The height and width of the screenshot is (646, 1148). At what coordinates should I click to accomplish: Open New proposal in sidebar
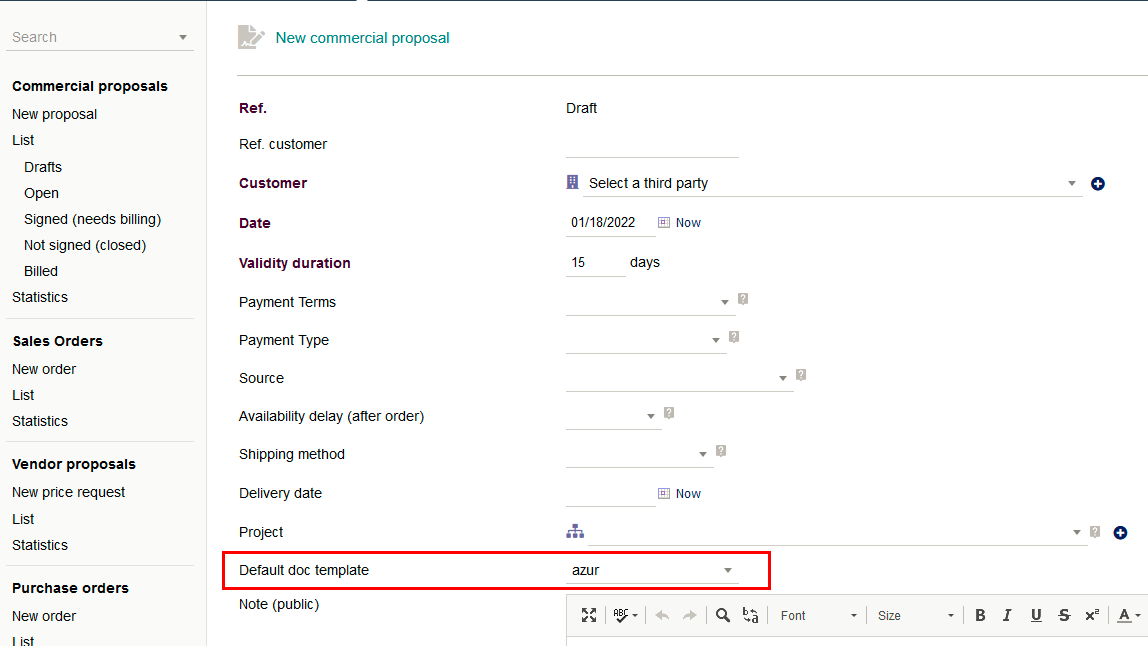point(54,114)
